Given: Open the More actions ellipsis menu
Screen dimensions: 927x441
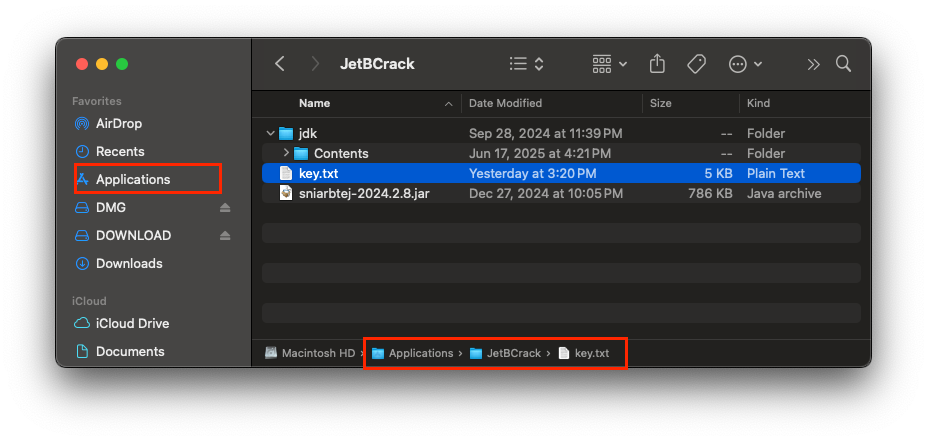Looking at the screenshot, I should (x=745, y=64).
